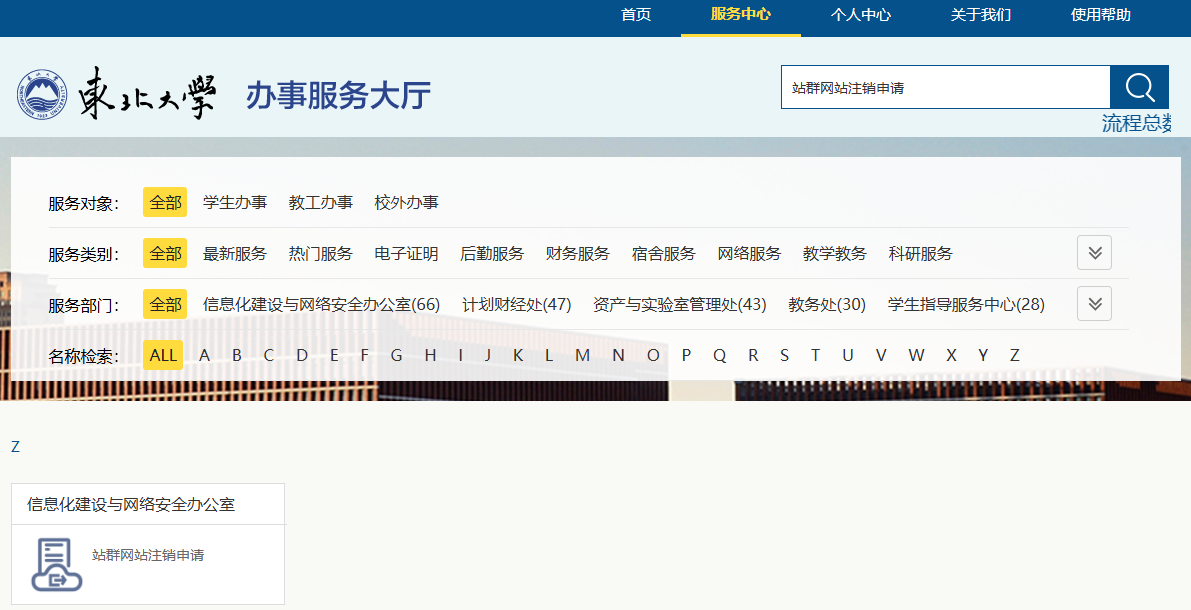The width and height of the screenshot is (1191, 610).
Task: Expand the 服务类别 category row
Action: tap(1094, 253)
